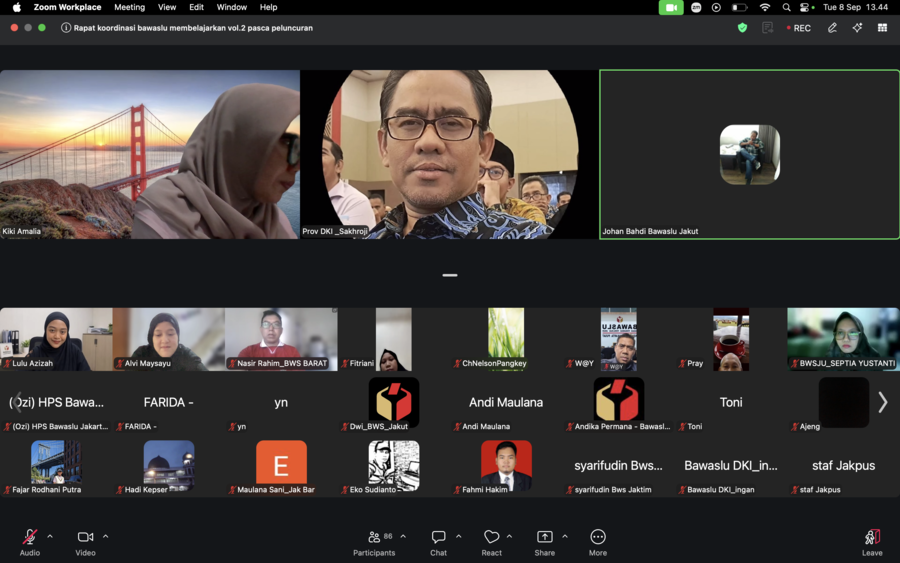
Task: Open the Meeting menu
Action: pyautogui.click(x=129, y=7)
